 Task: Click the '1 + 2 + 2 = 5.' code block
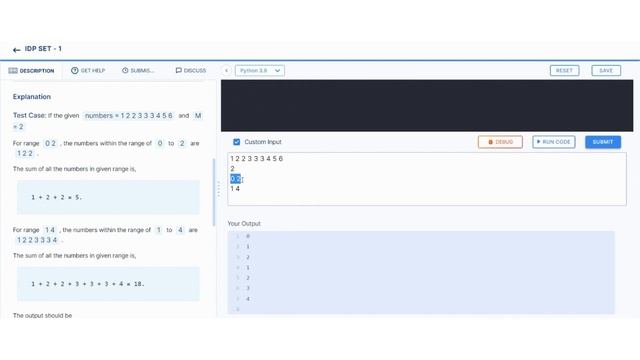click(108, 197)
